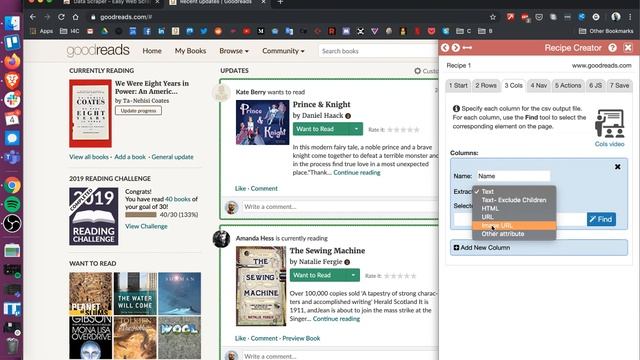Open the LinkedIn bookmark icon
The width and height of the screenshot is (640, 360).
coord(161,31)
